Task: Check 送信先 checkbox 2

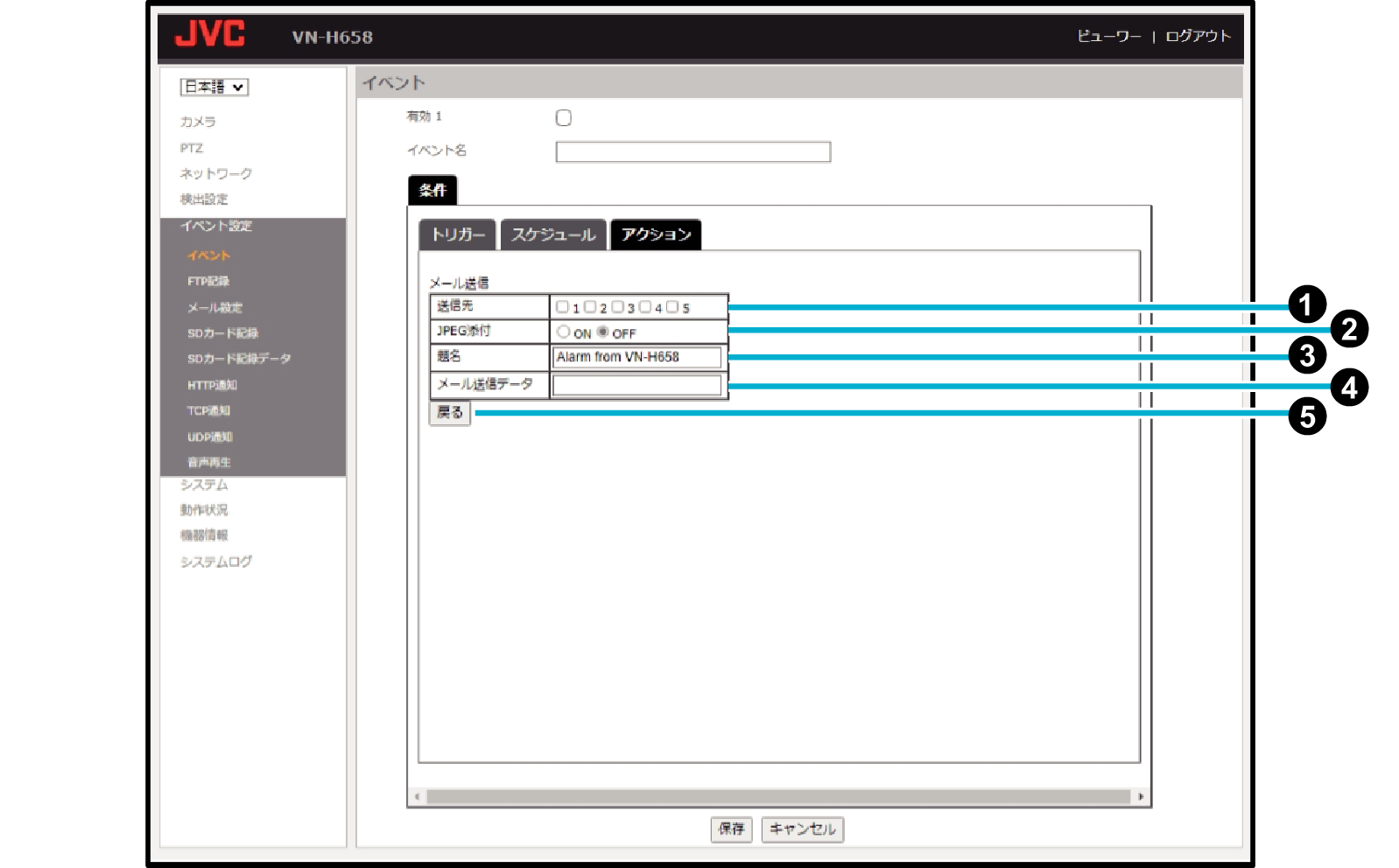Action: [590, 307]
